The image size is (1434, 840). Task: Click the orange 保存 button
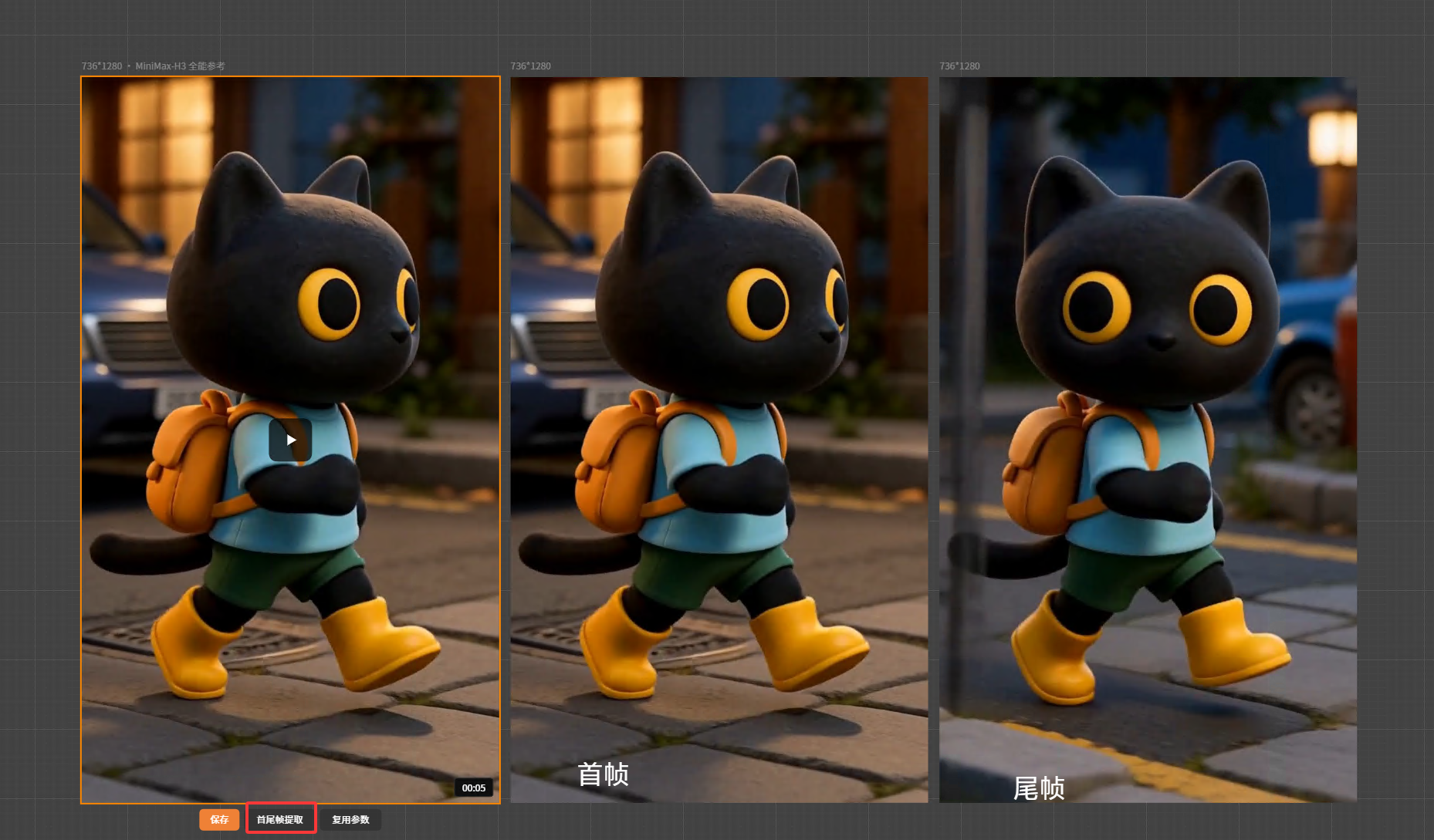[x=219, y=819]
